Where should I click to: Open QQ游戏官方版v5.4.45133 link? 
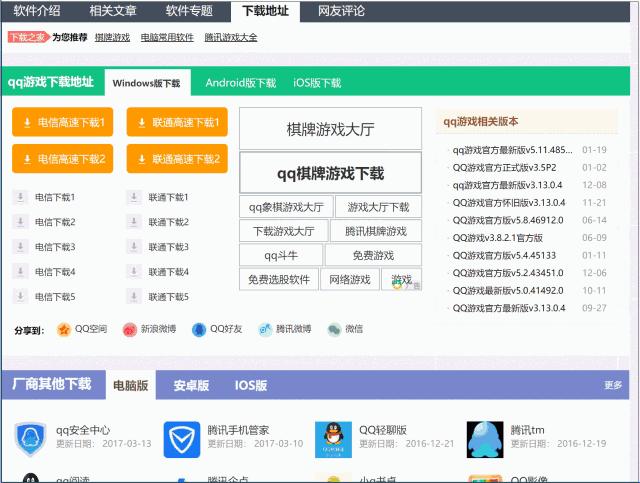(x=504, y=255)
